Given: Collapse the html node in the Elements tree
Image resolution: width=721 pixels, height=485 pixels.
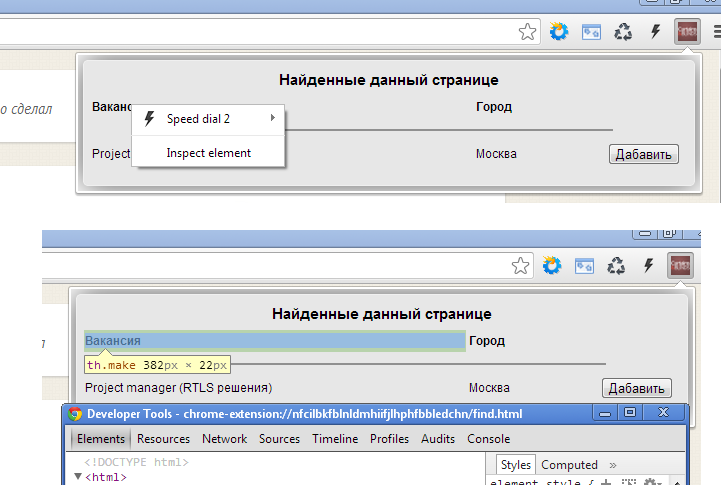Looking at the screenshot, I should (x=78, y=477).
